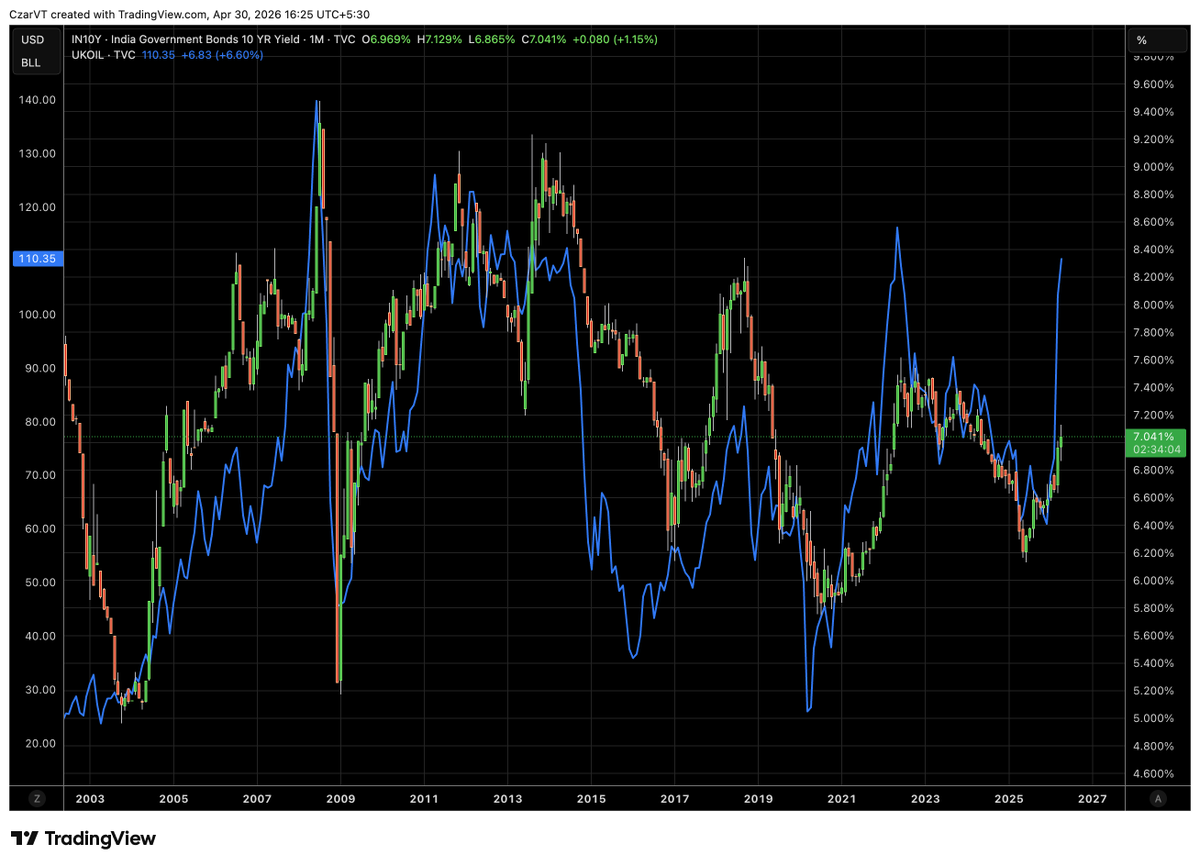Viewport: 1200px width, 866px height.
Task: Click the 60.00 label on left price axis
Action: [x=40, y=529]
